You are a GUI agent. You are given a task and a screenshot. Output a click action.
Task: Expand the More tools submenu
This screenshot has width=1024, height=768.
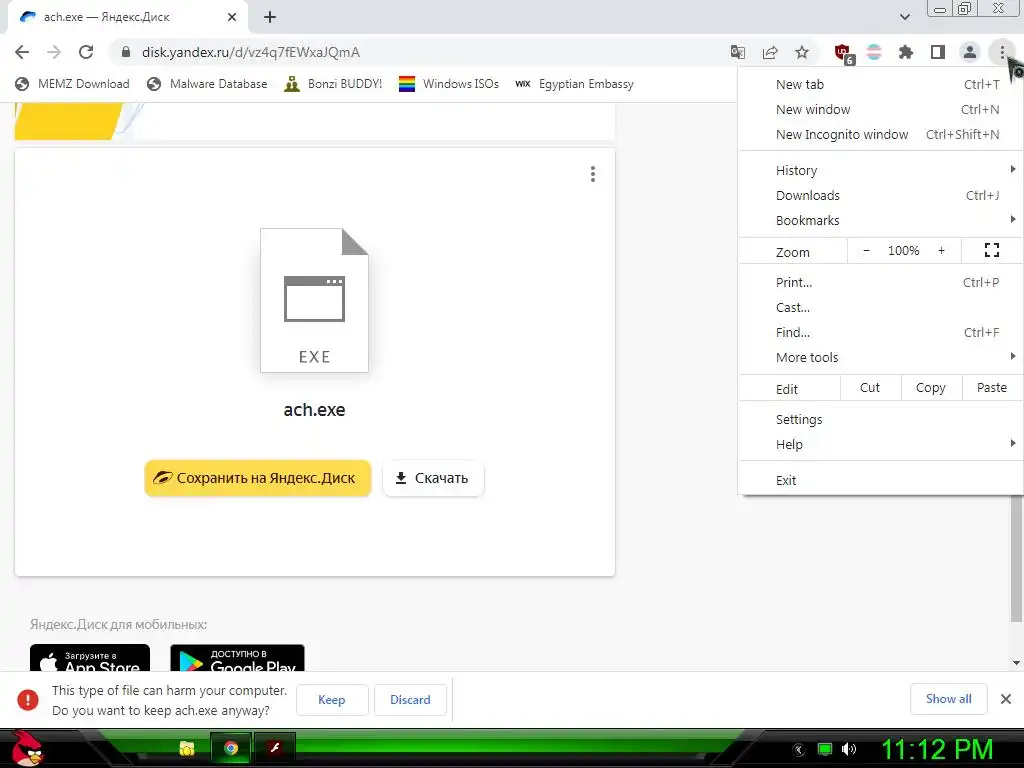tap(880, 357)
